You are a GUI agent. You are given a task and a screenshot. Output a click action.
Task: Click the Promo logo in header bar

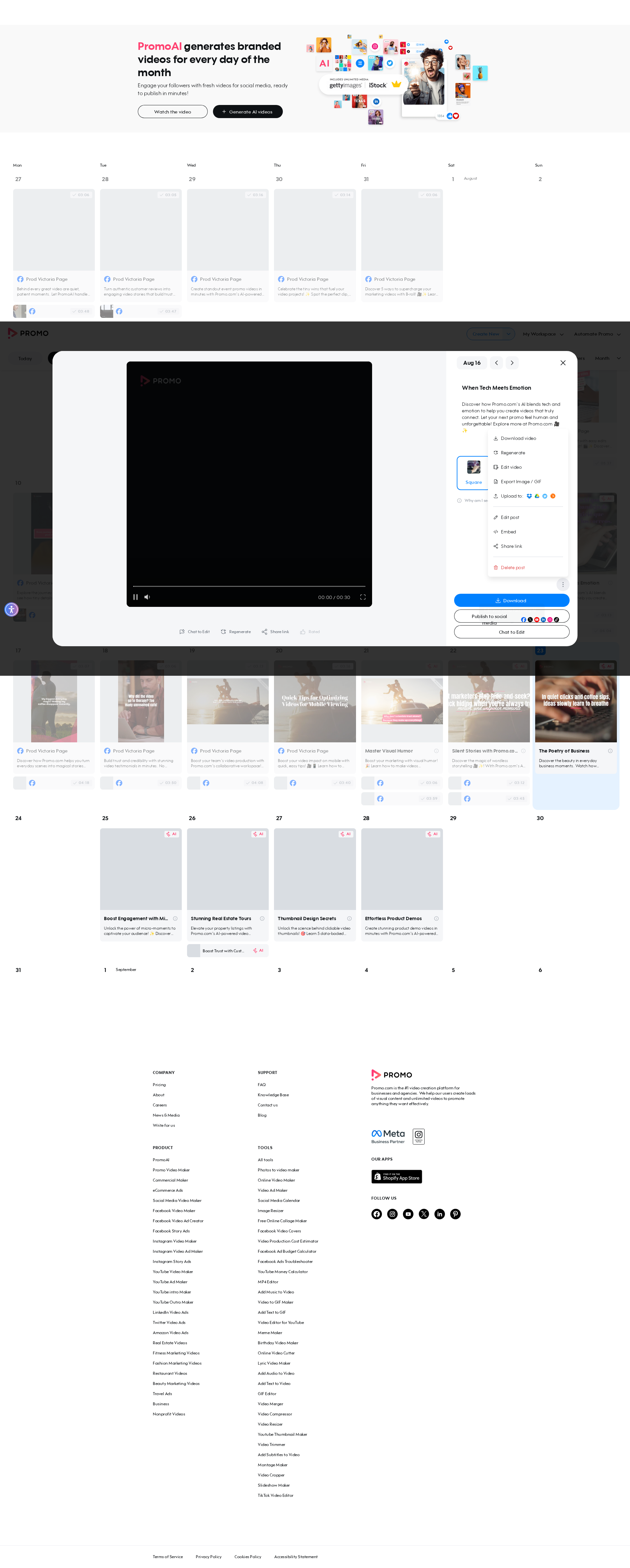(x=28, y=334)
